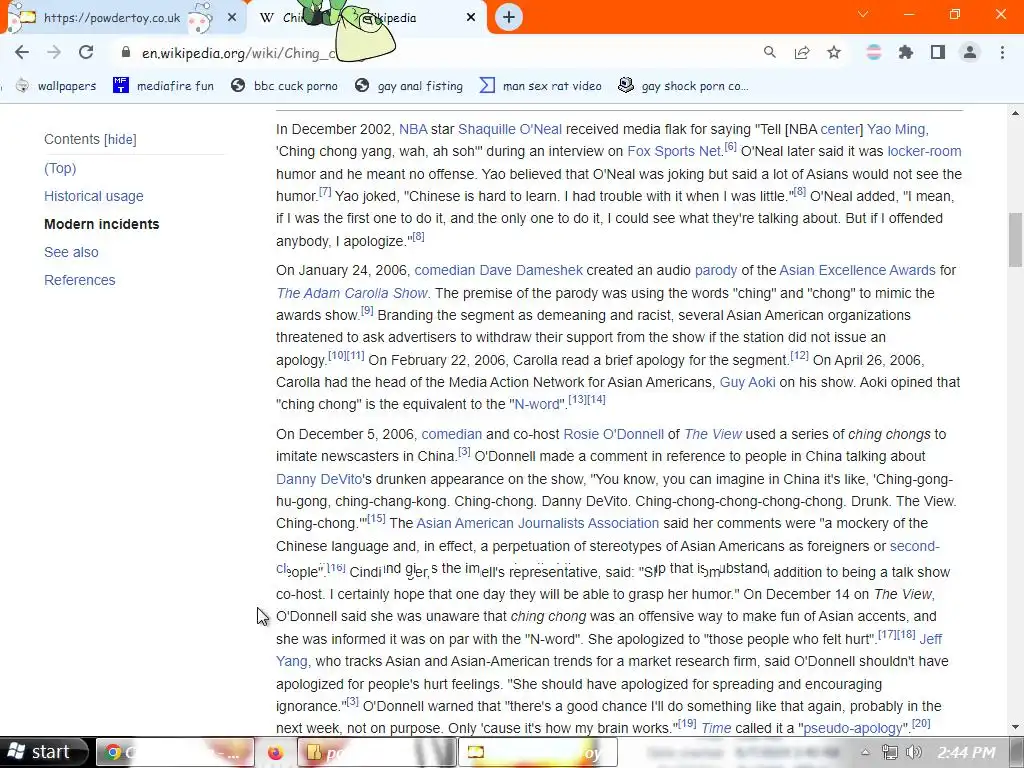
Task: Click the striped extension icon in toolbar
Action: (874, 52)
